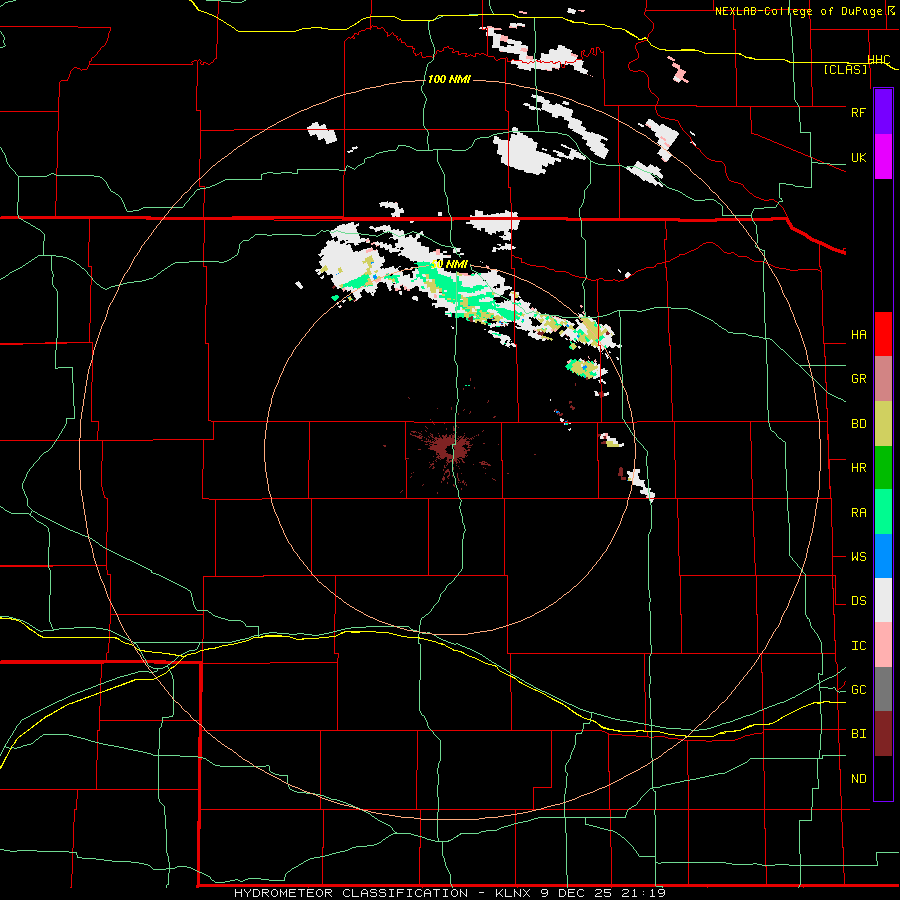Click the HR legend label

858,468
